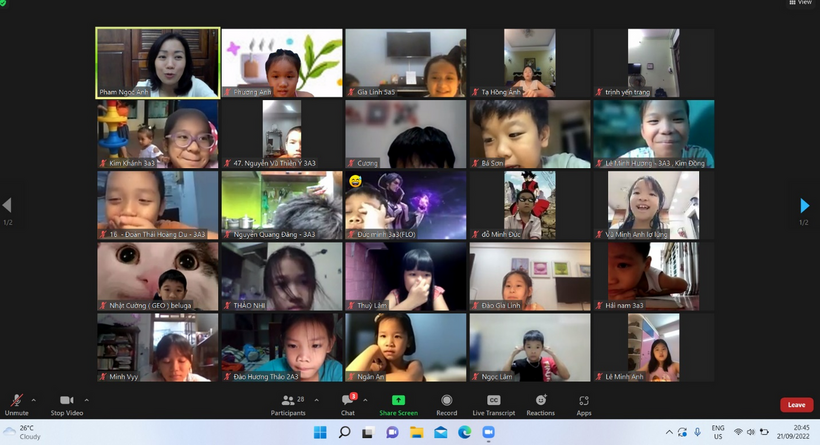Image resolution: width=820 pixels, height=445 pixels.
Task: Go to previous page of gallery tiles
Action: (x=8, y=206)
